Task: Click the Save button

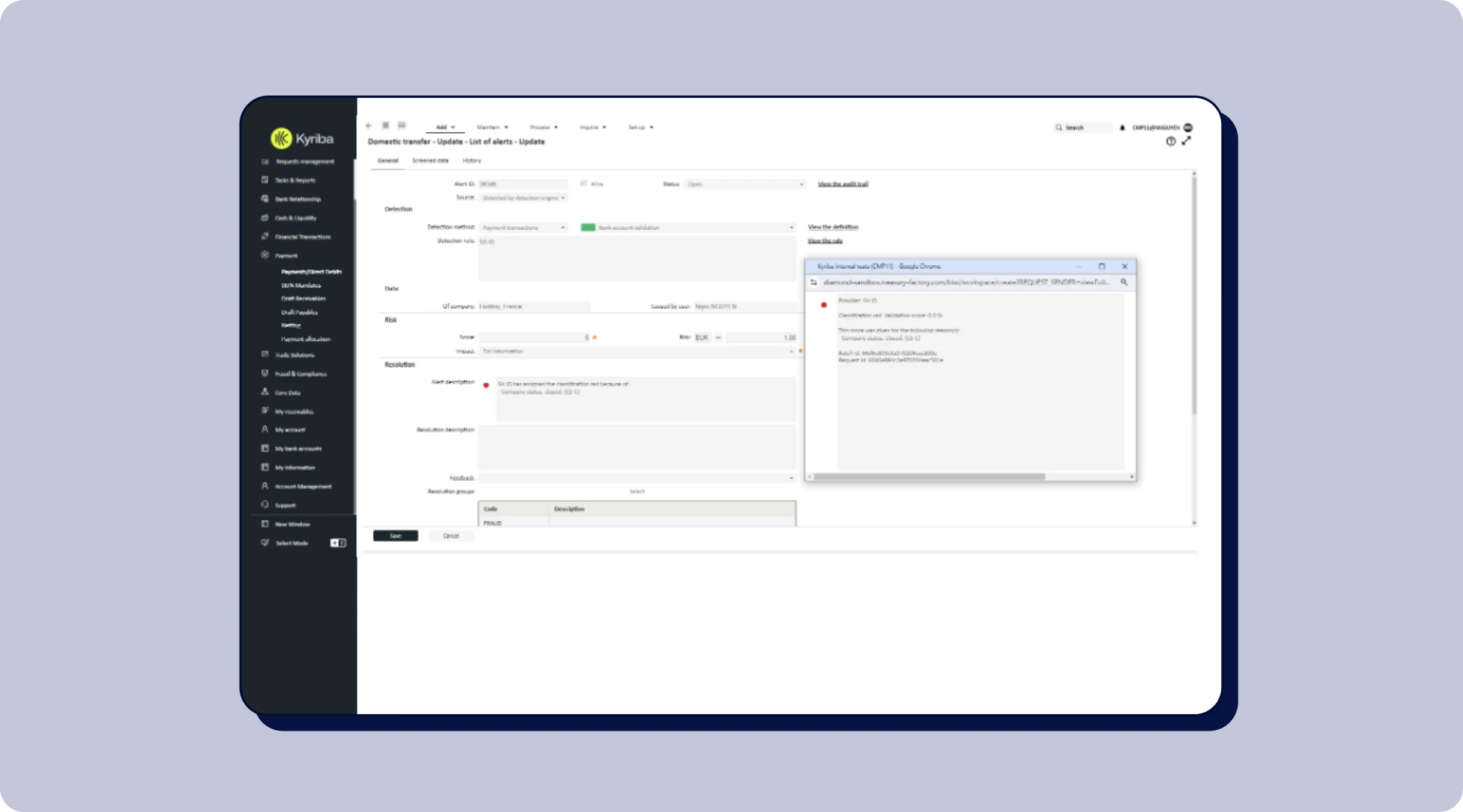Action: click(395, 536)
